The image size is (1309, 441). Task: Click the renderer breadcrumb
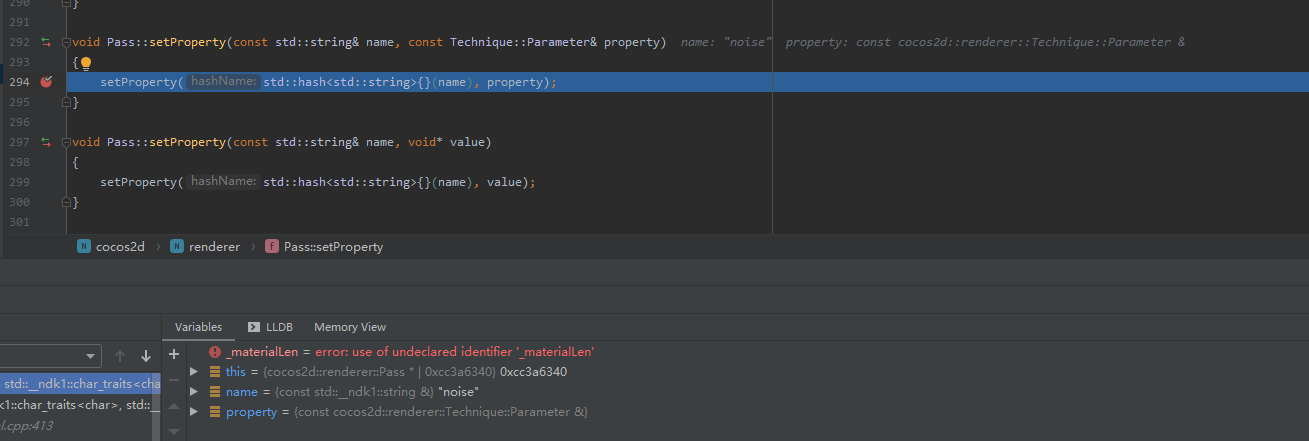coord(205,247)
